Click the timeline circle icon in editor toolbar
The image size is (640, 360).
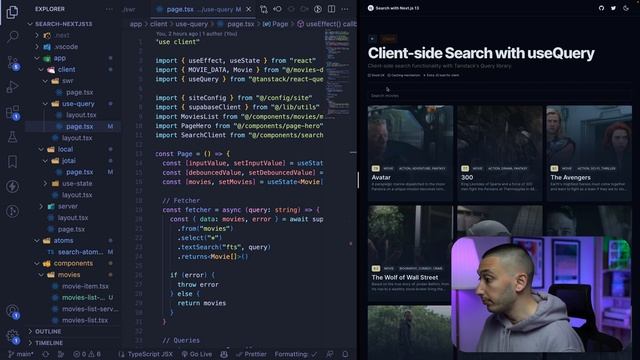pyautogui.click(x=318, y=9)
